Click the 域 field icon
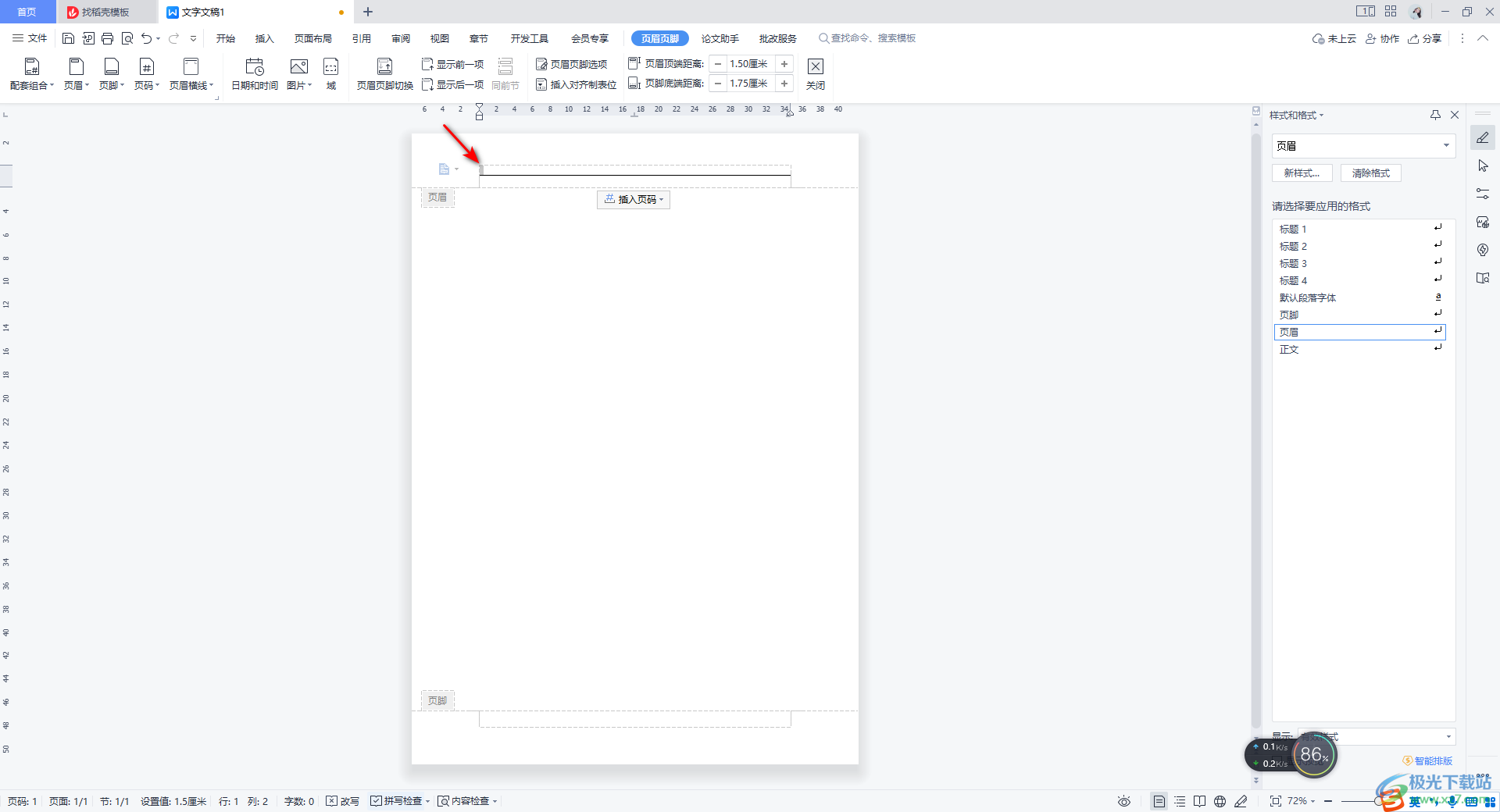The width and height of the screenshot is (1500, 812). 331,74
